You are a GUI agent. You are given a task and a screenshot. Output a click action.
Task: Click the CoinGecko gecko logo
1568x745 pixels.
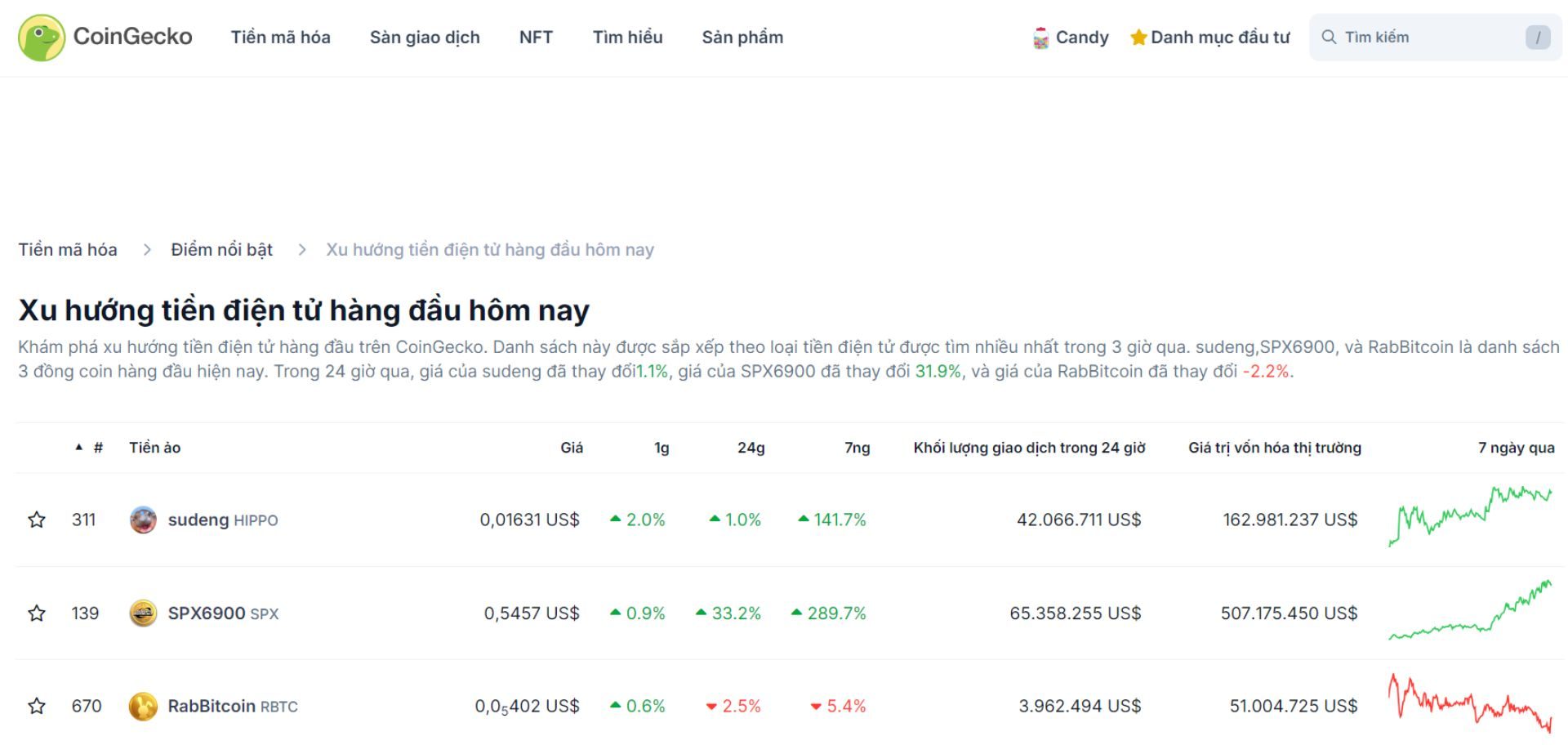point(42,37)
